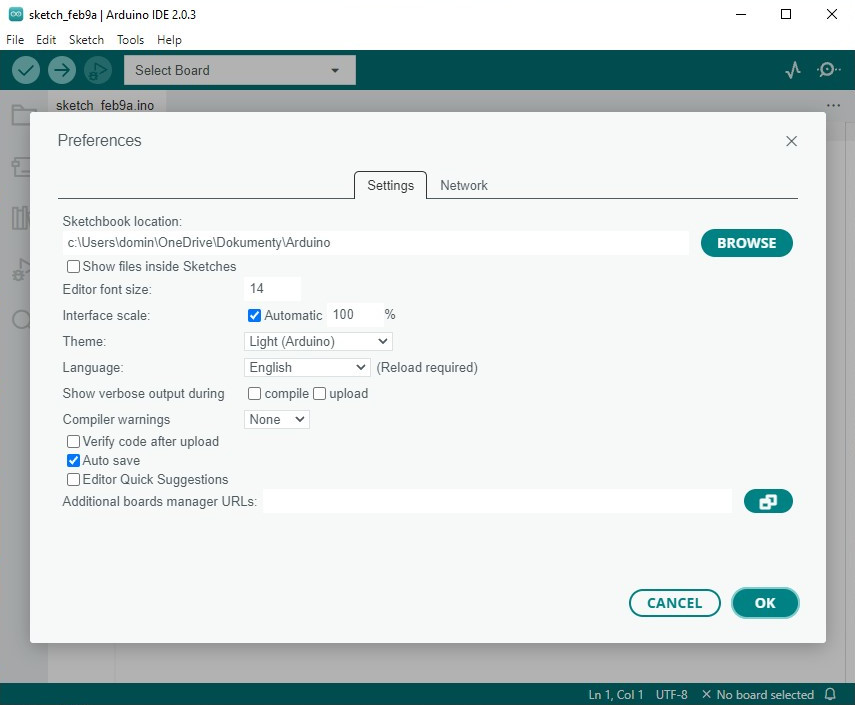Open the Sketch menu
Screen dimensions: 855x705
click(x=86, y=40)
